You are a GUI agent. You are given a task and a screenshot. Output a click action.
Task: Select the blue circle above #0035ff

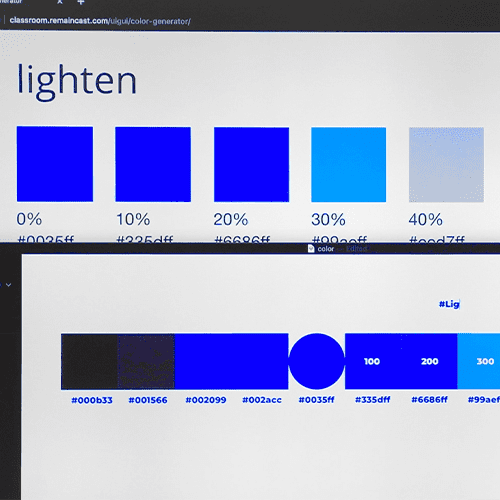(x=317, y=361)
